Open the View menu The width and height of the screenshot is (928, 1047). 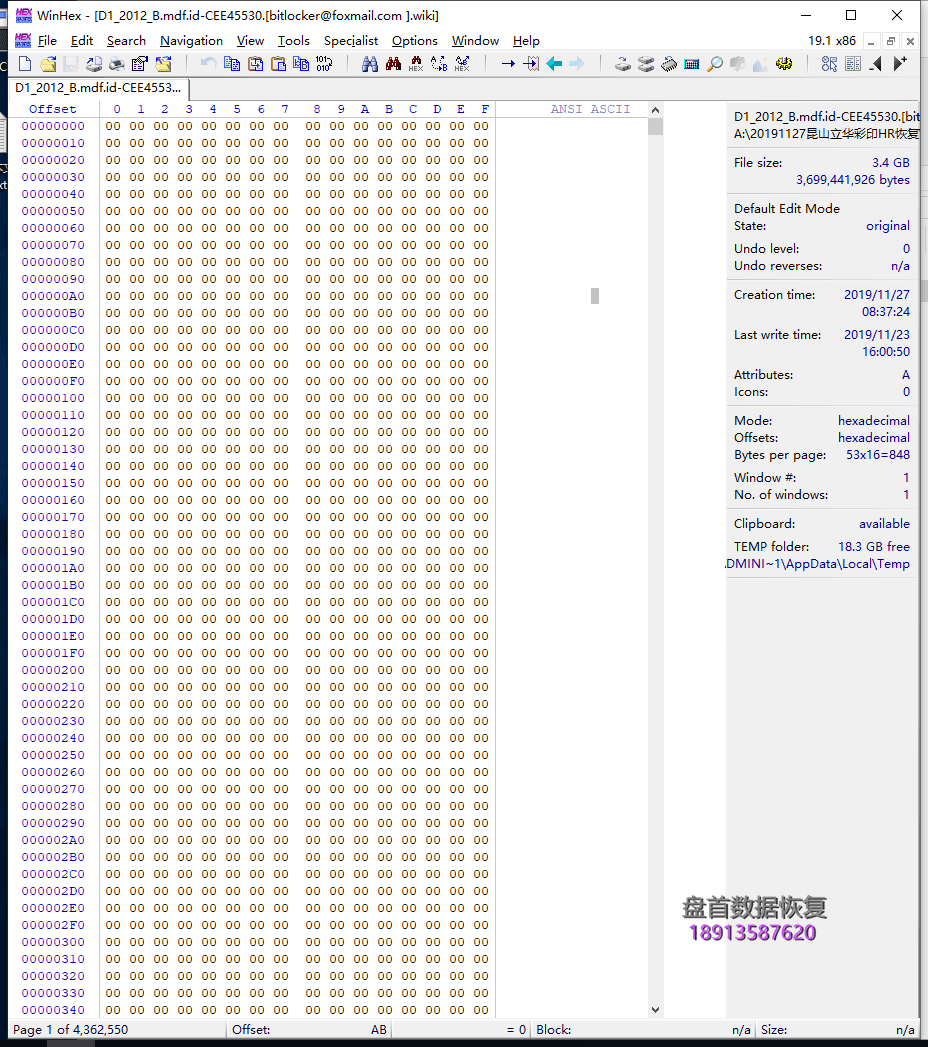250,41
